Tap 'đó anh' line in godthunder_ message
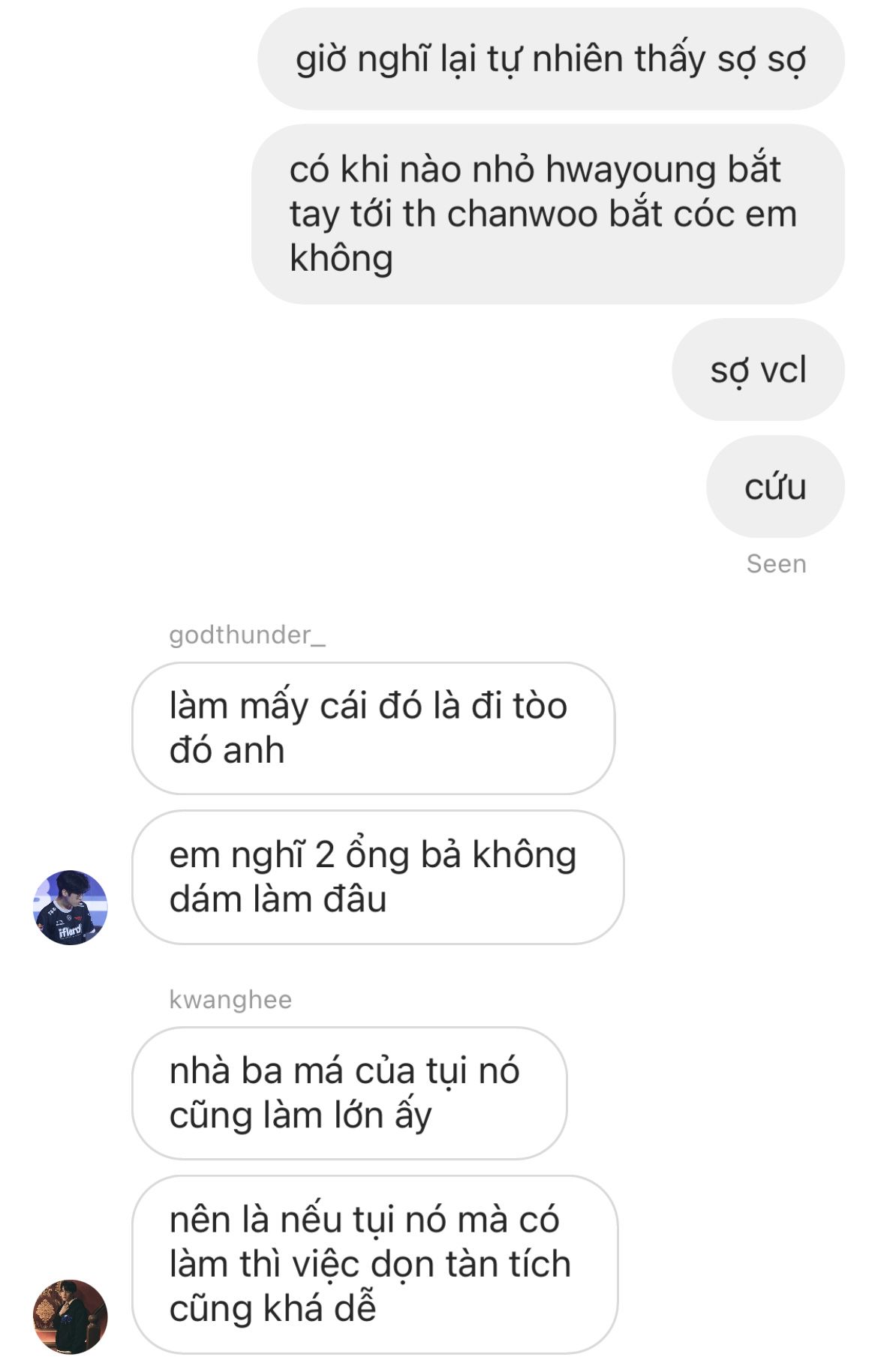Viewport: 878px width, 1372px height. (227, 750)
